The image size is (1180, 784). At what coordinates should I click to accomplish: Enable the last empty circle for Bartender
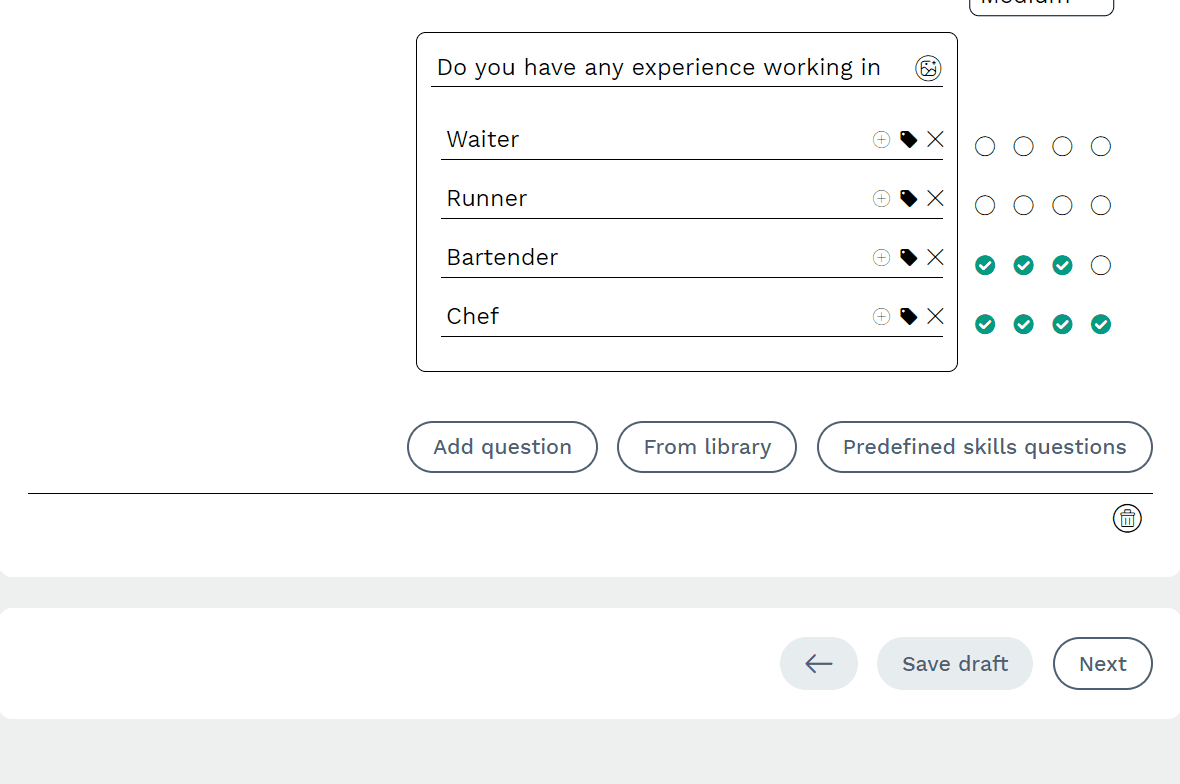coord(1101,265)
